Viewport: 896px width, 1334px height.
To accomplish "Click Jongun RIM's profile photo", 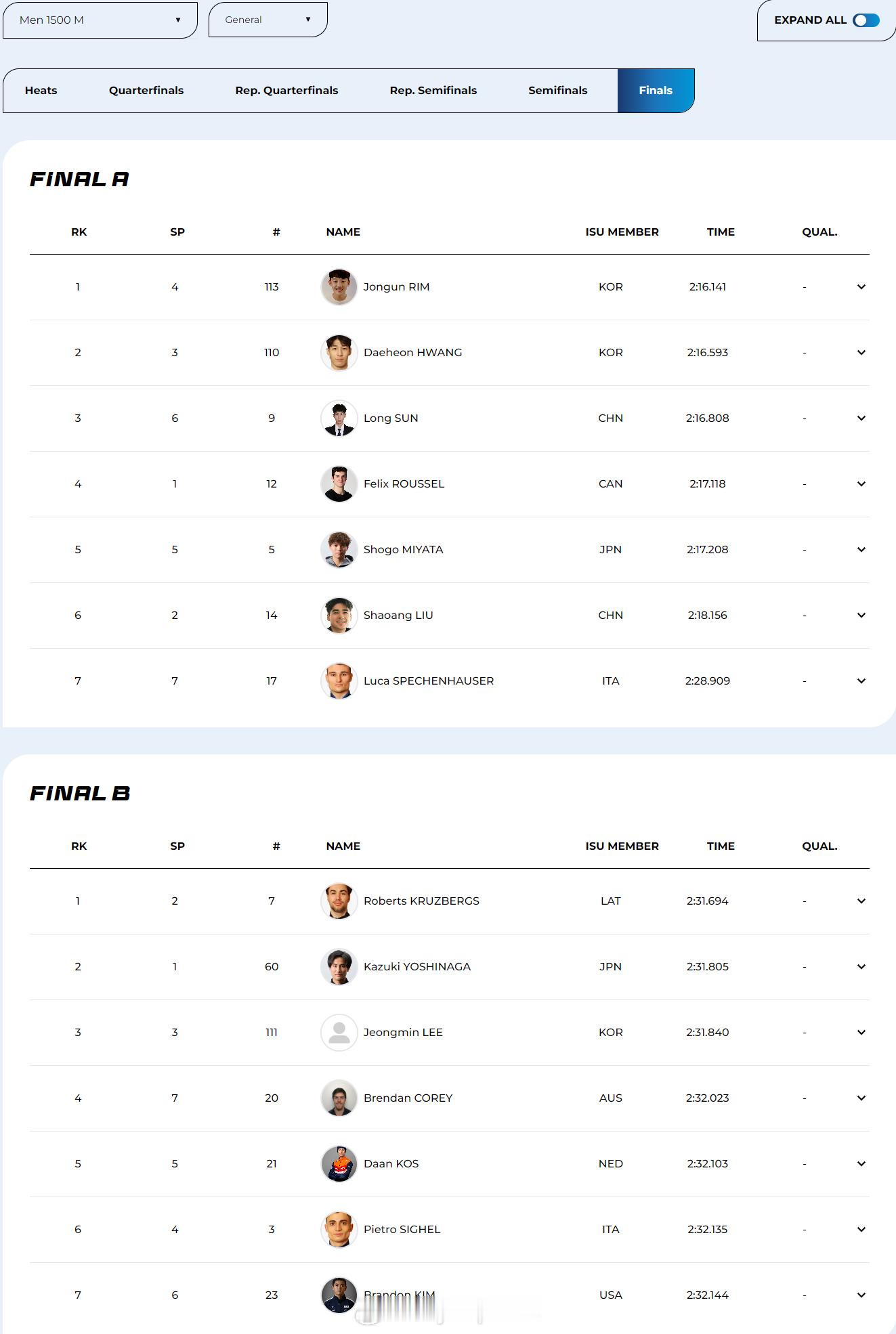I will (x=339, y=287).
